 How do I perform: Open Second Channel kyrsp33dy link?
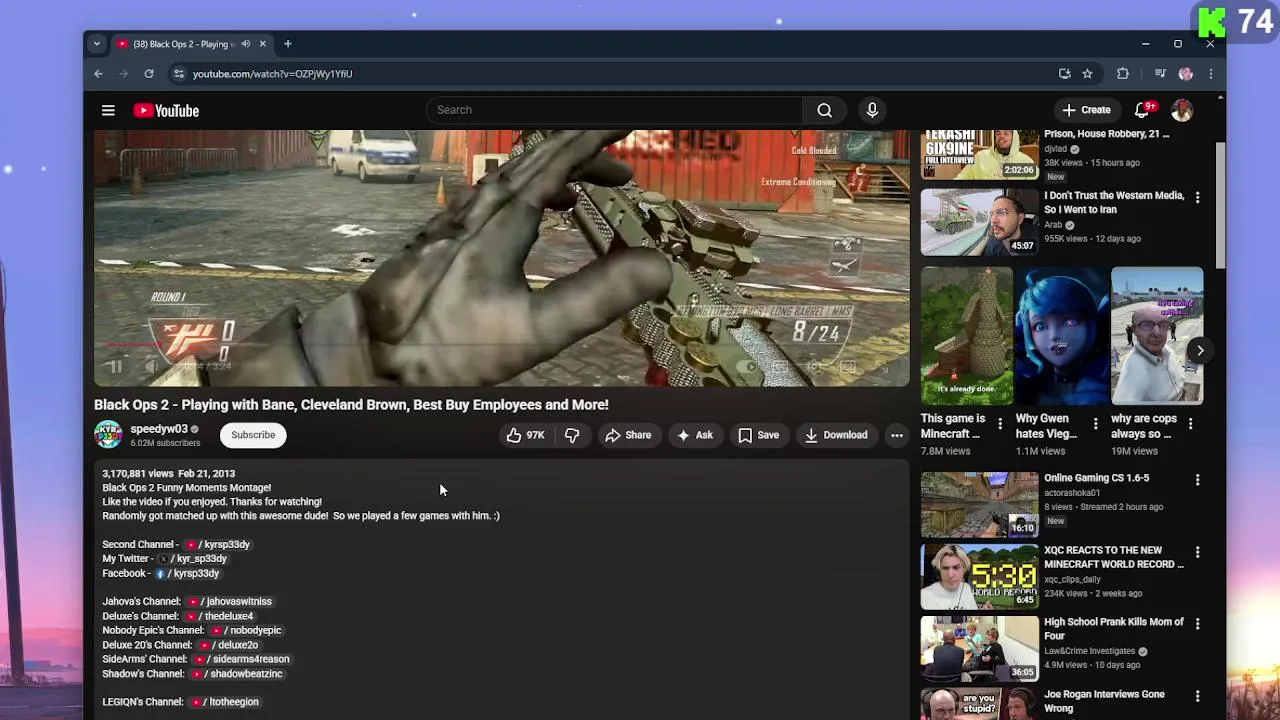pyautogui.click(x=217, y=545)
